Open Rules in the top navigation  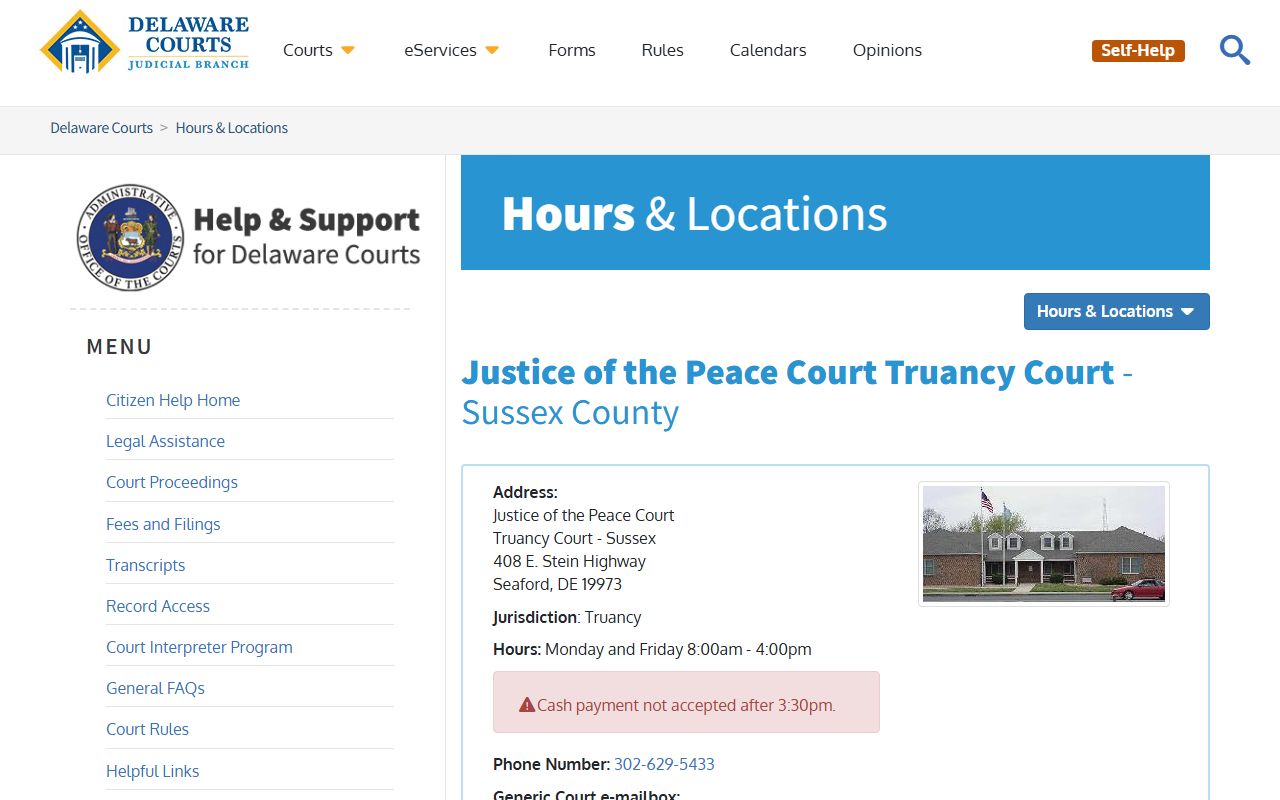point(663,50)
